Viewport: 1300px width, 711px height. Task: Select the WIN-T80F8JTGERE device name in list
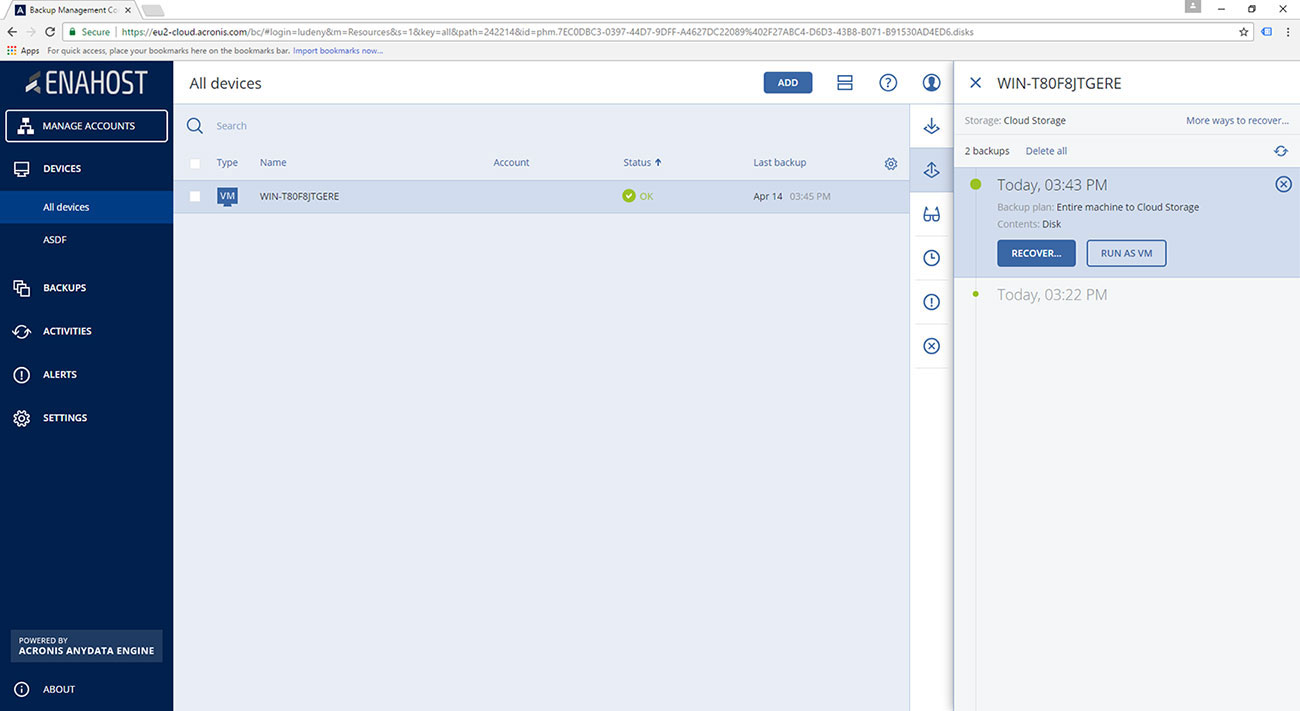(299, 196)
